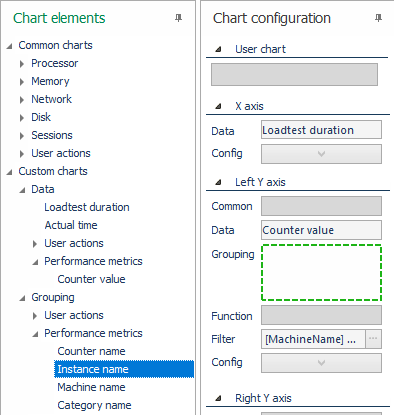Collapse the X axis section
This screenshot has width=394, height=415.
218,107
